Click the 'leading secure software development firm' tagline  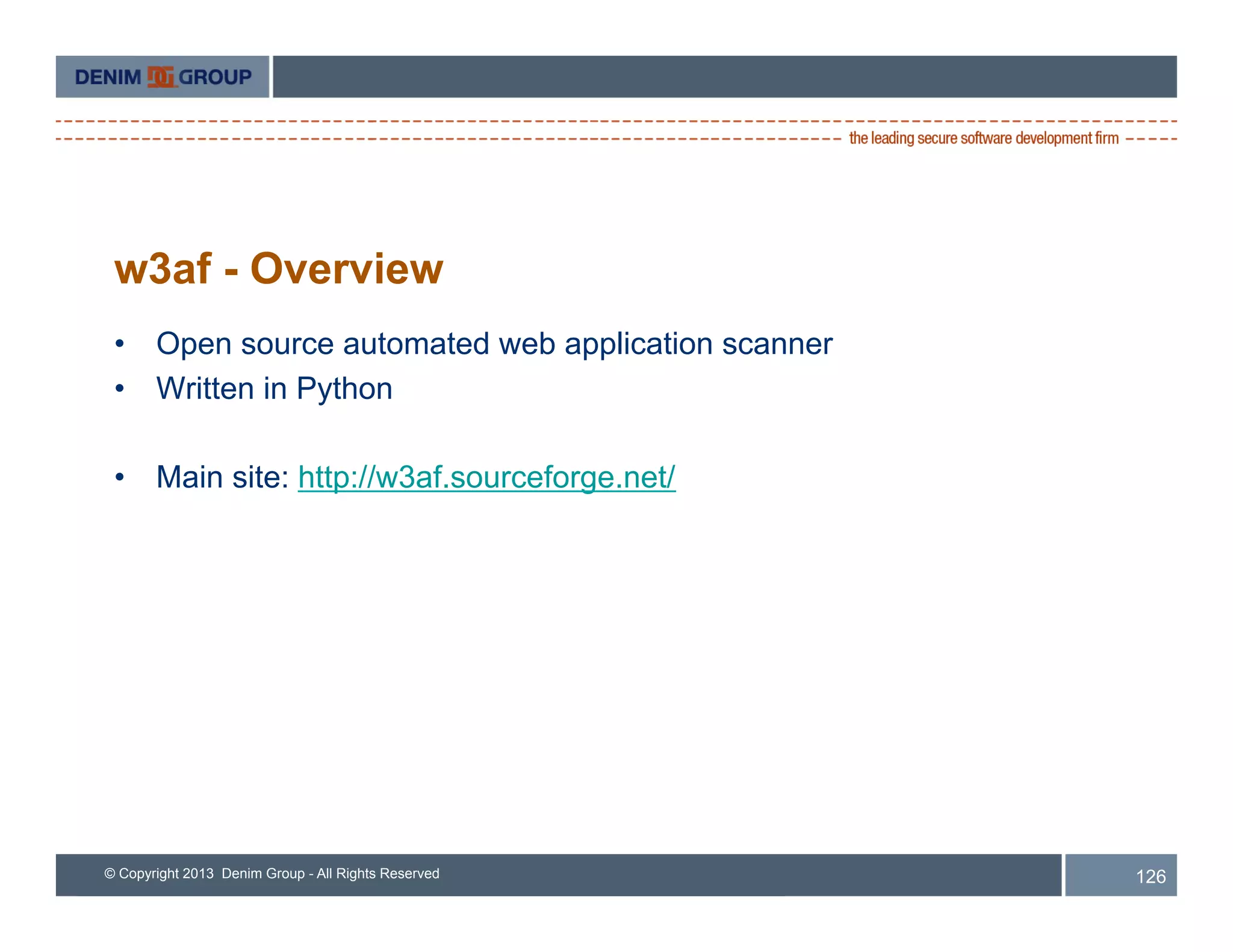click(x=983, y=138)
